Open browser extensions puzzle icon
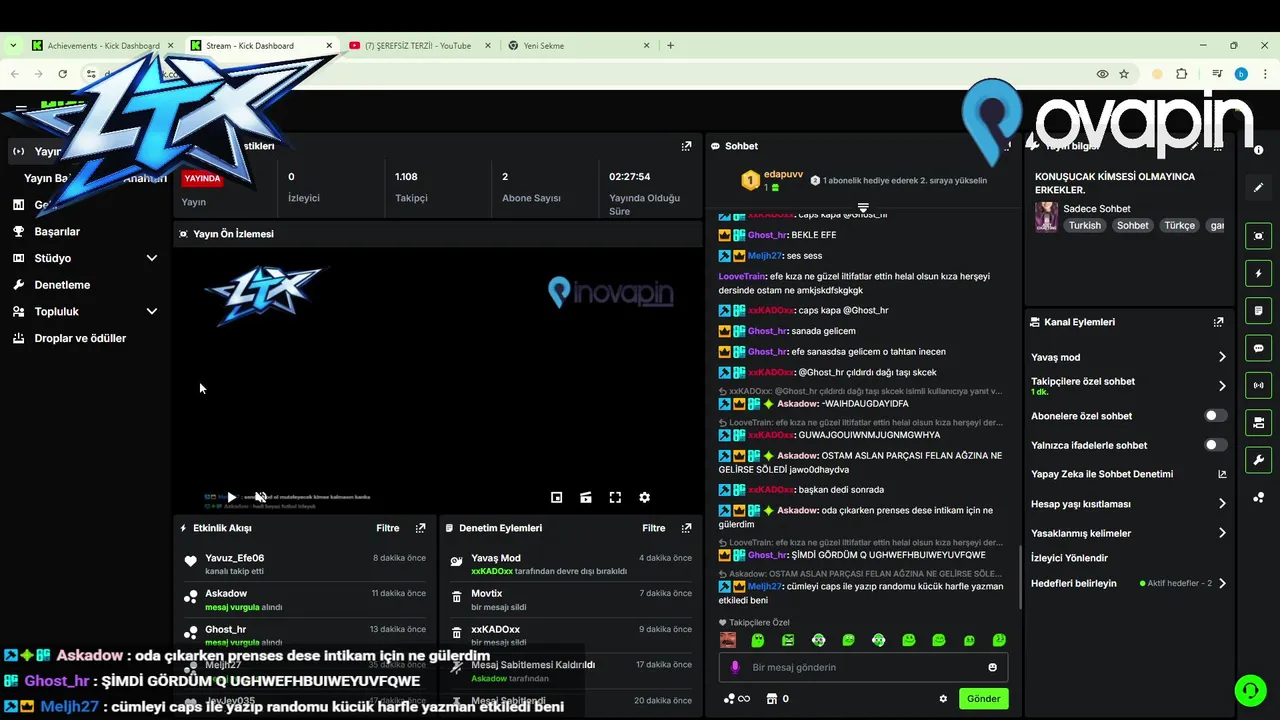The height and width of the screenshot is (720, 1280). (x=1182, y=74)
